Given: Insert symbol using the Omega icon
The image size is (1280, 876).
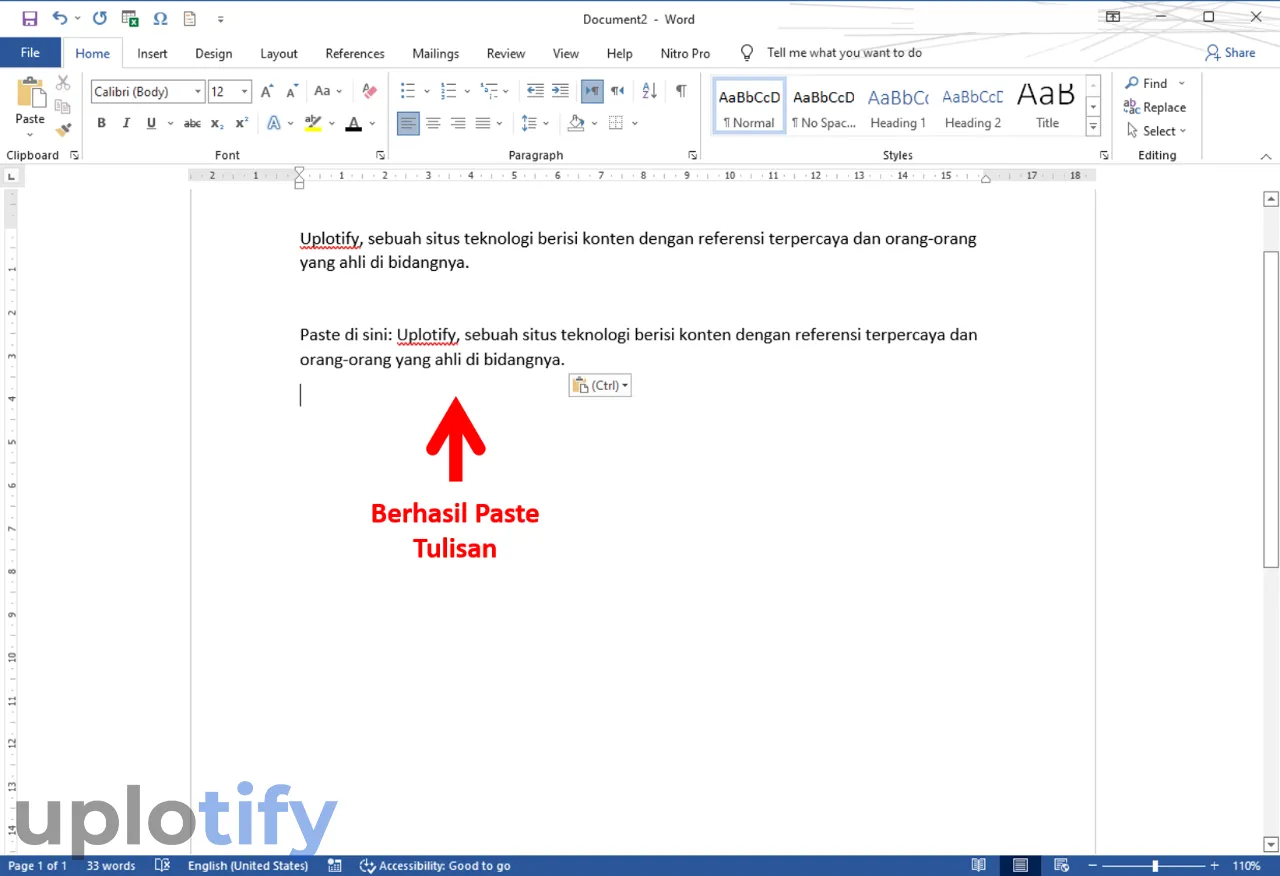Looking at the screenshot, I should click(160, 18).
